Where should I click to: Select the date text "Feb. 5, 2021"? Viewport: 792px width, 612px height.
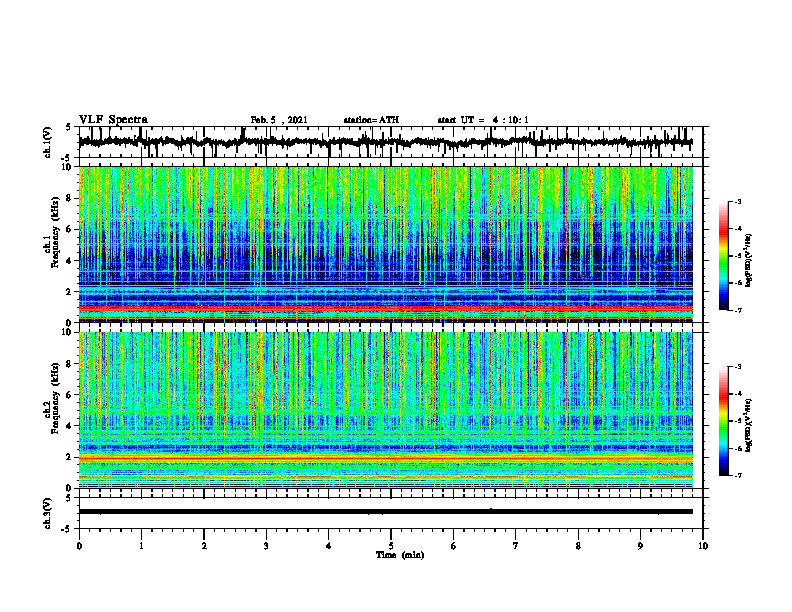click(279, 120)
